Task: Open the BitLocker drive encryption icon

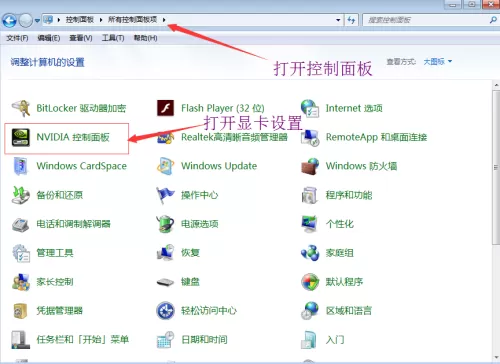Action: 21,108
